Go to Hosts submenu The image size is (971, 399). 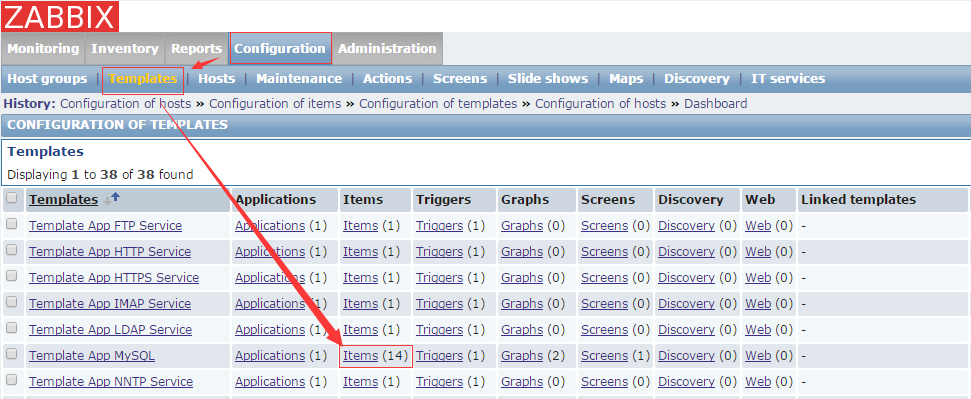coord(217,79)
